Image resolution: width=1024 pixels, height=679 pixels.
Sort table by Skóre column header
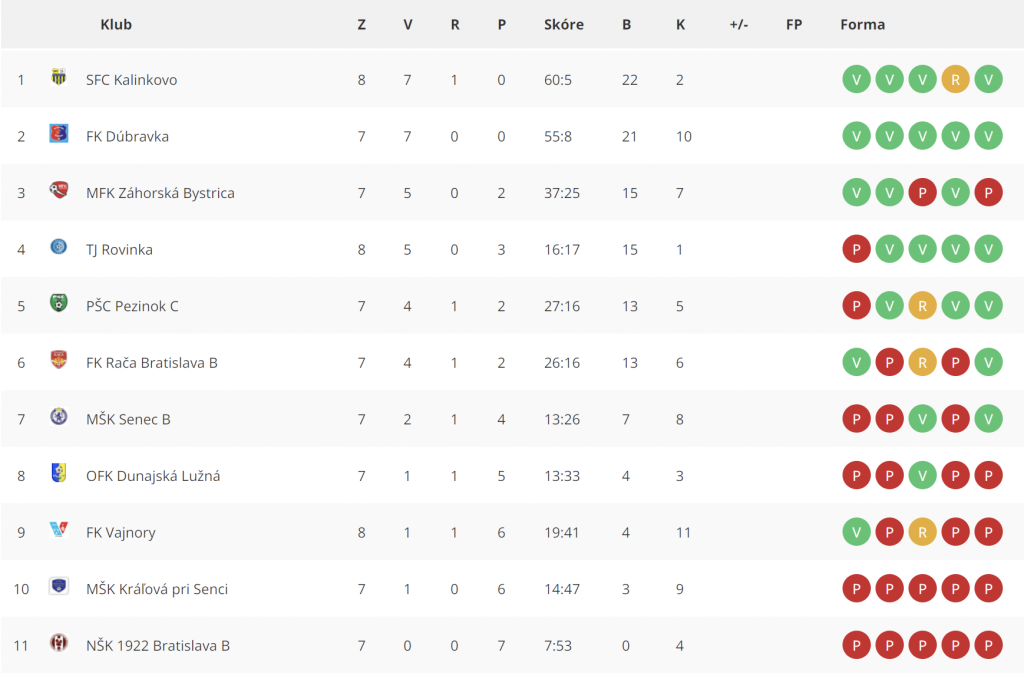pyautogui.click(x=564, y=25)
